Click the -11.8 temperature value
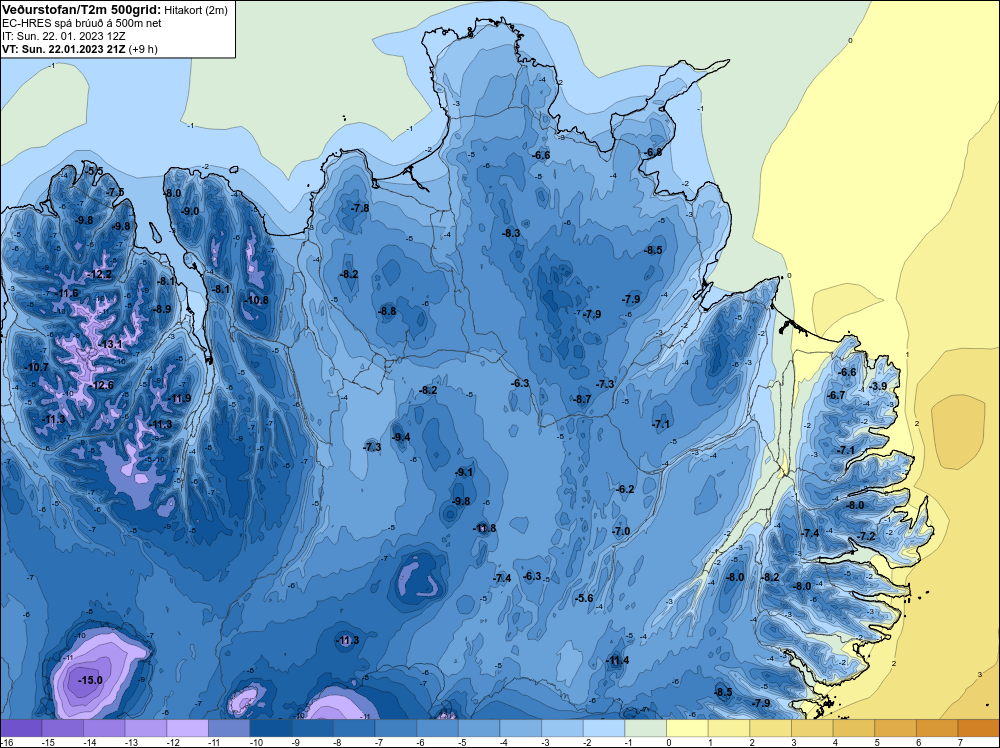This screenshot has width=1000, height=748. pos(484,528)
